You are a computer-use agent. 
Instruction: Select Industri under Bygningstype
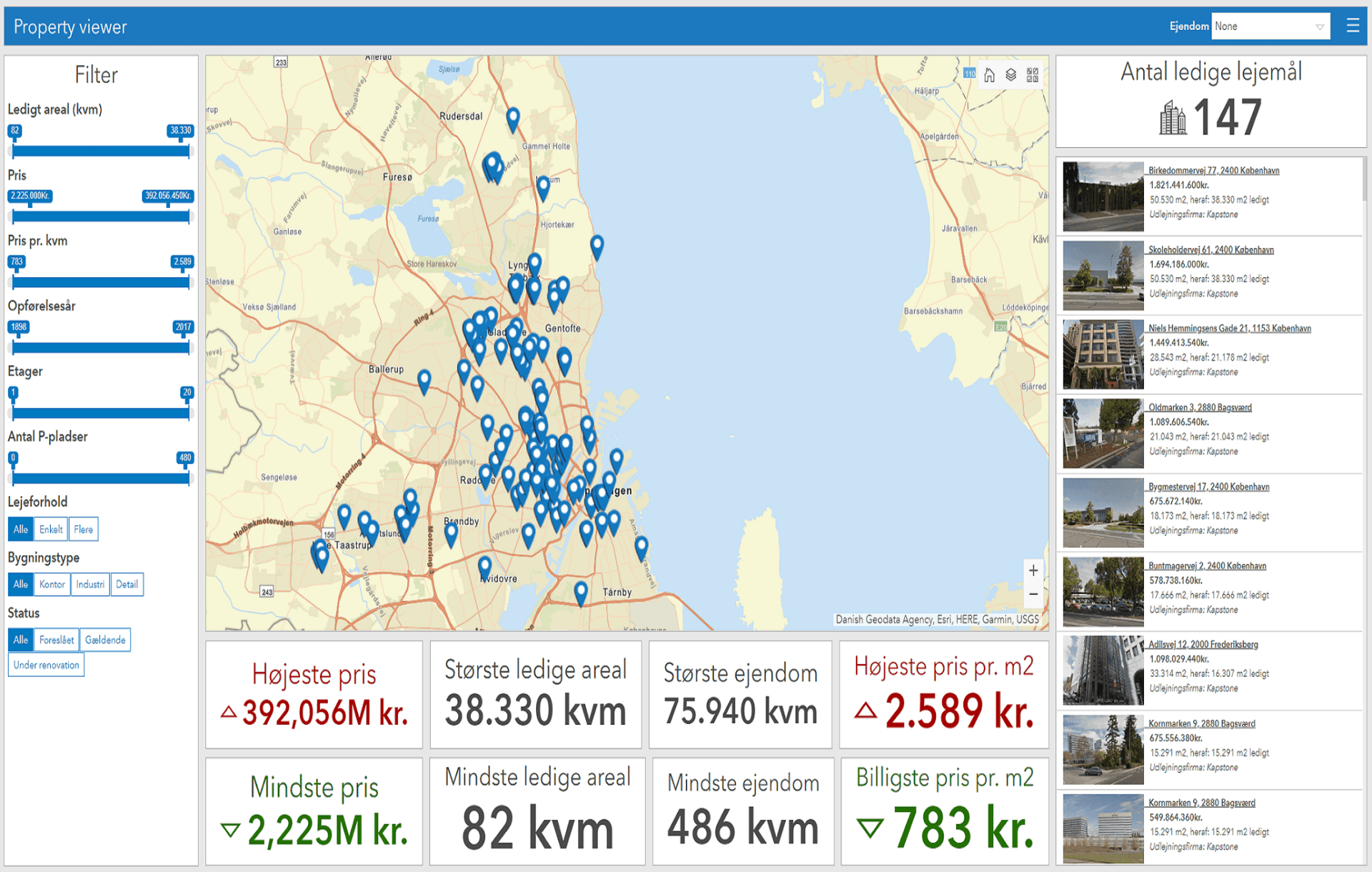click(90, 585)
